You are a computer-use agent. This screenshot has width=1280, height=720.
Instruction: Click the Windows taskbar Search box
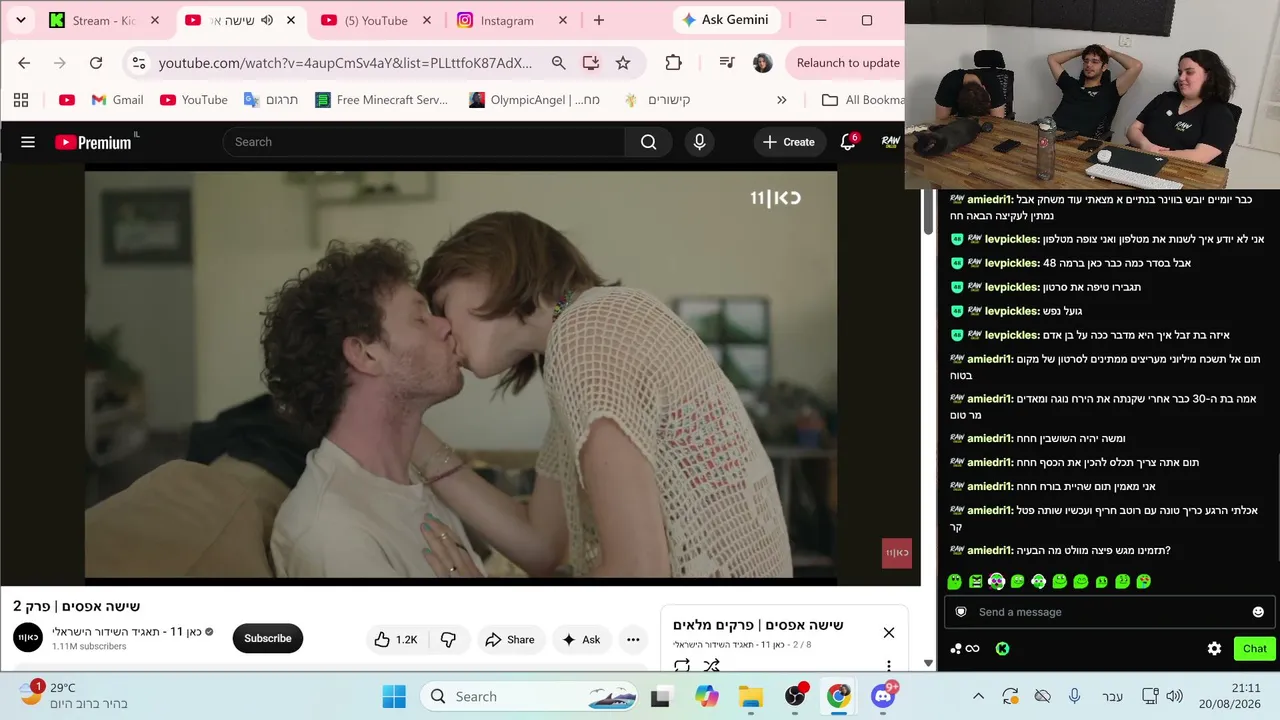(x=530, y=696)
